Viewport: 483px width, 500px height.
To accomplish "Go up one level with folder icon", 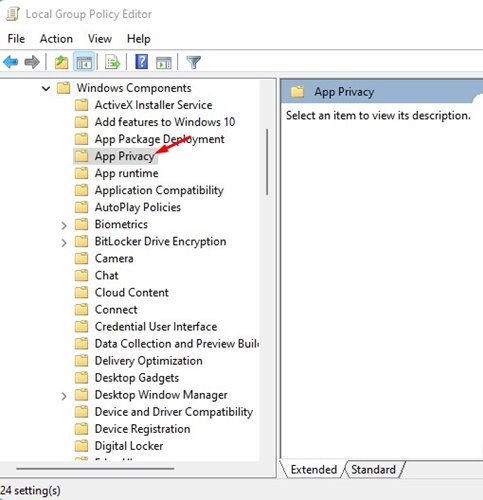I will (61, 62).
